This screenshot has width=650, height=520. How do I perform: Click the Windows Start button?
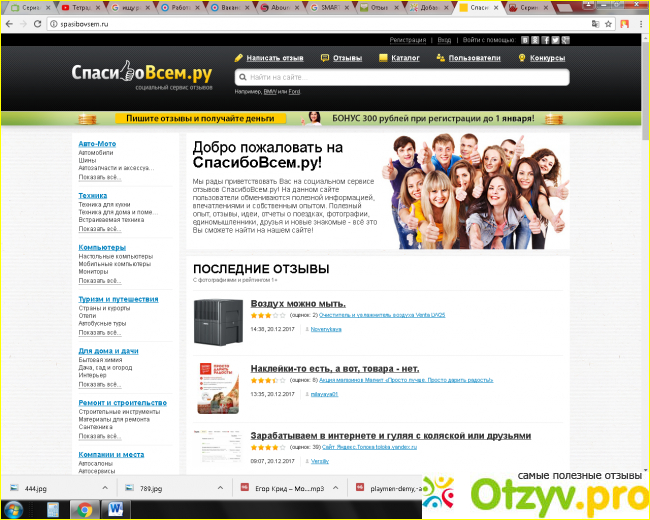click(x=15, y=509)
